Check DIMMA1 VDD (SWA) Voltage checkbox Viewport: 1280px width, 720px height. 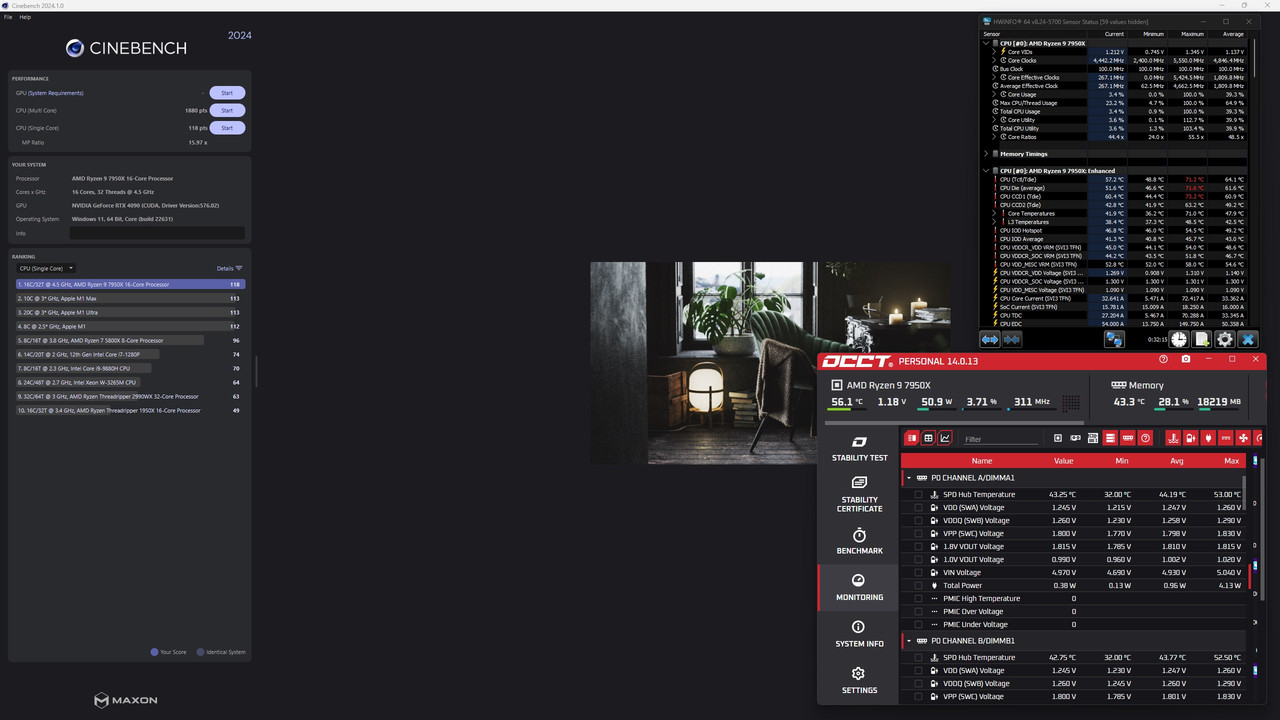[x=918, y=507]
